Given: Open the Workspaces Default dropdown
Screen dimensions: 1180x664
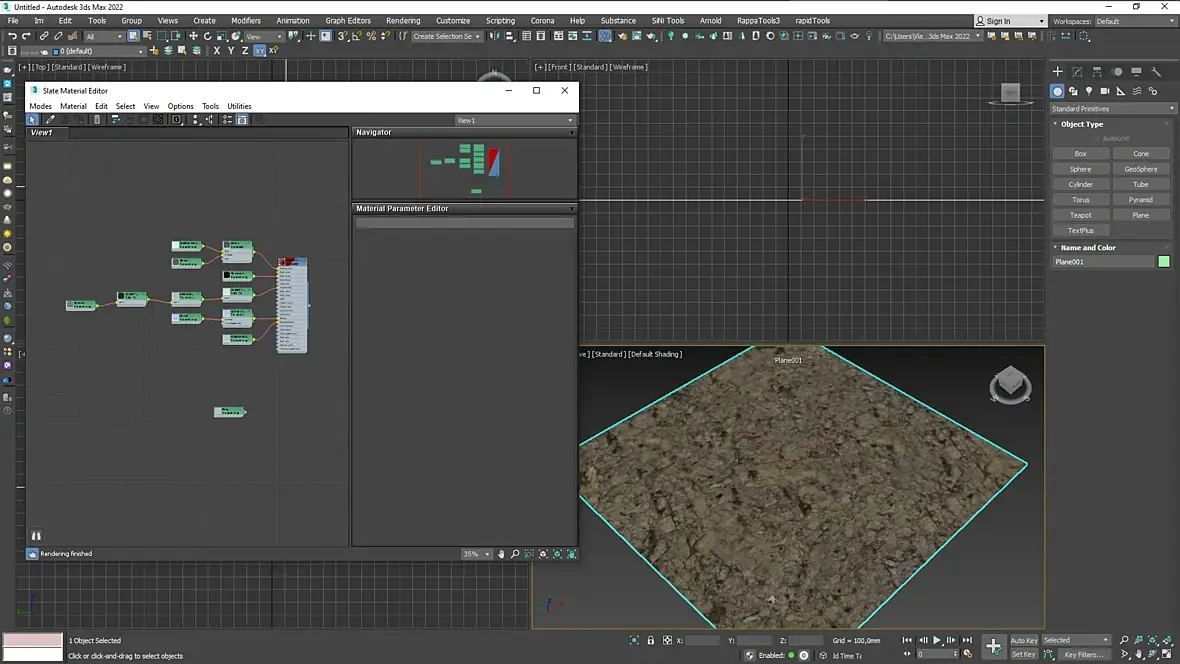Looking at the screenshot, I should pos(1134,21).
